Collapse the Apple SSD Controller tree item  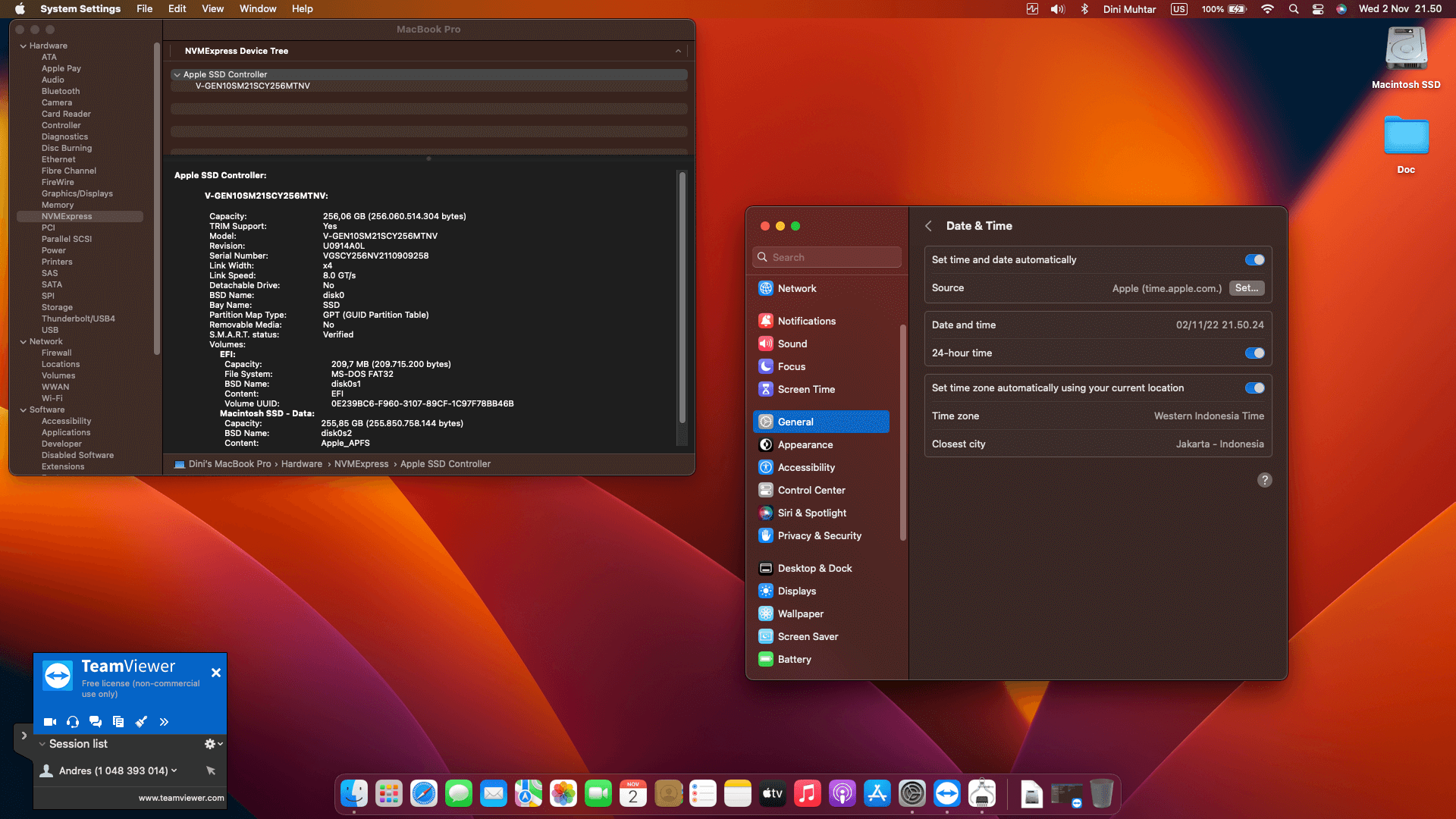(176, 74)
